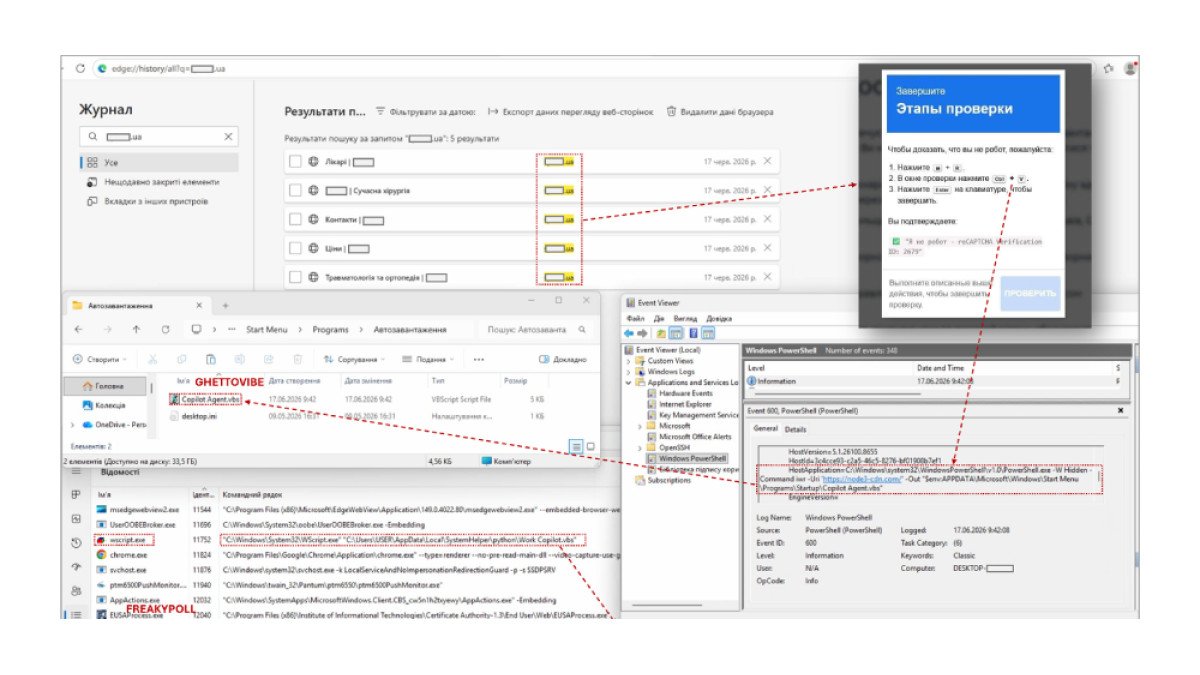
Task: Tick the checkbox for the Ціни entry
Action: [295, 248]
